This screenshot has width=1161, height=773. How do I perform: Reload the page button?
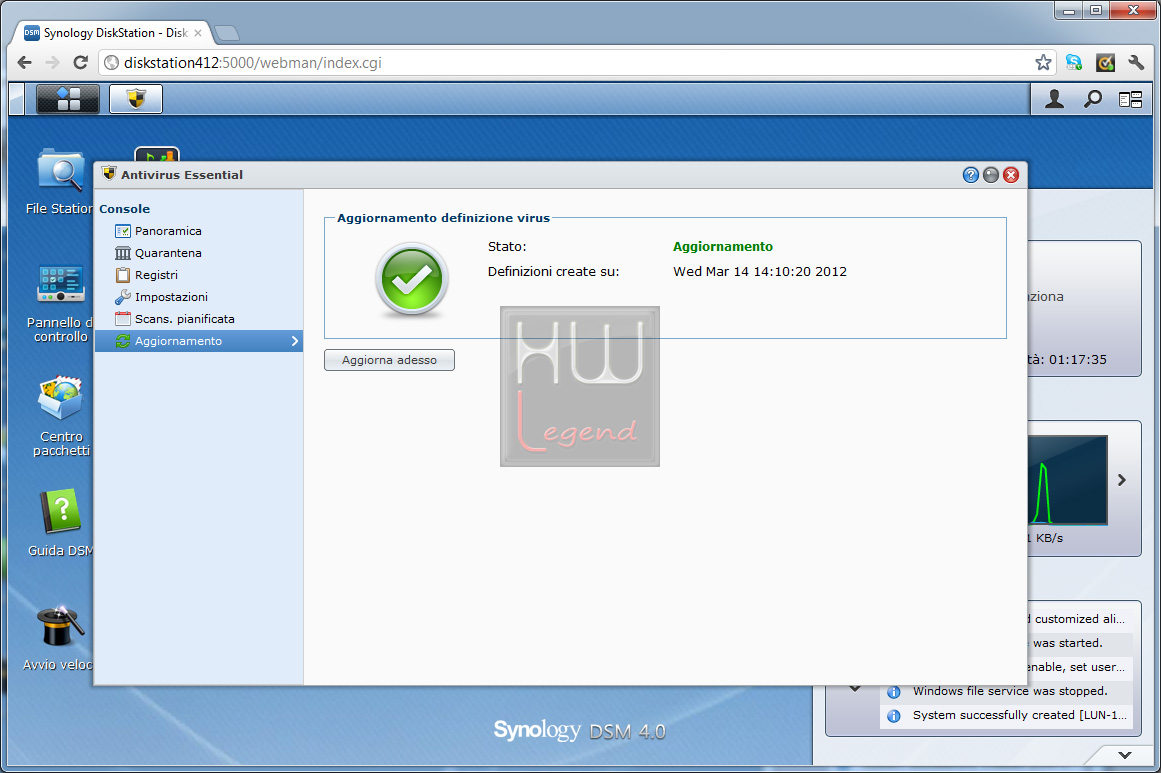[x=81, y=63]
